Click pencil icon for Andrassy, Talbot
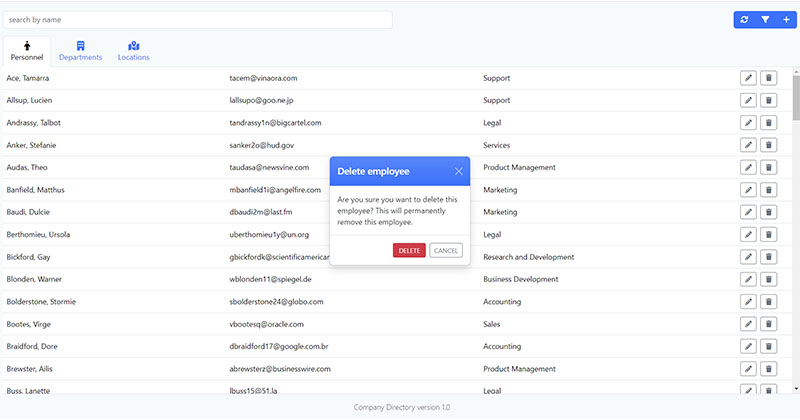This screenshot has width=800, height=420. coord(748,123)
